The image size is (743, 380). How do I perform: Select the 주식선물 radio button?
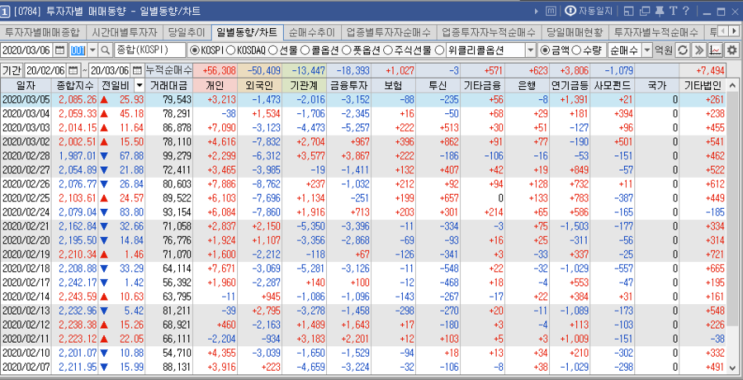pyautogui.click(x=387, y=50)
